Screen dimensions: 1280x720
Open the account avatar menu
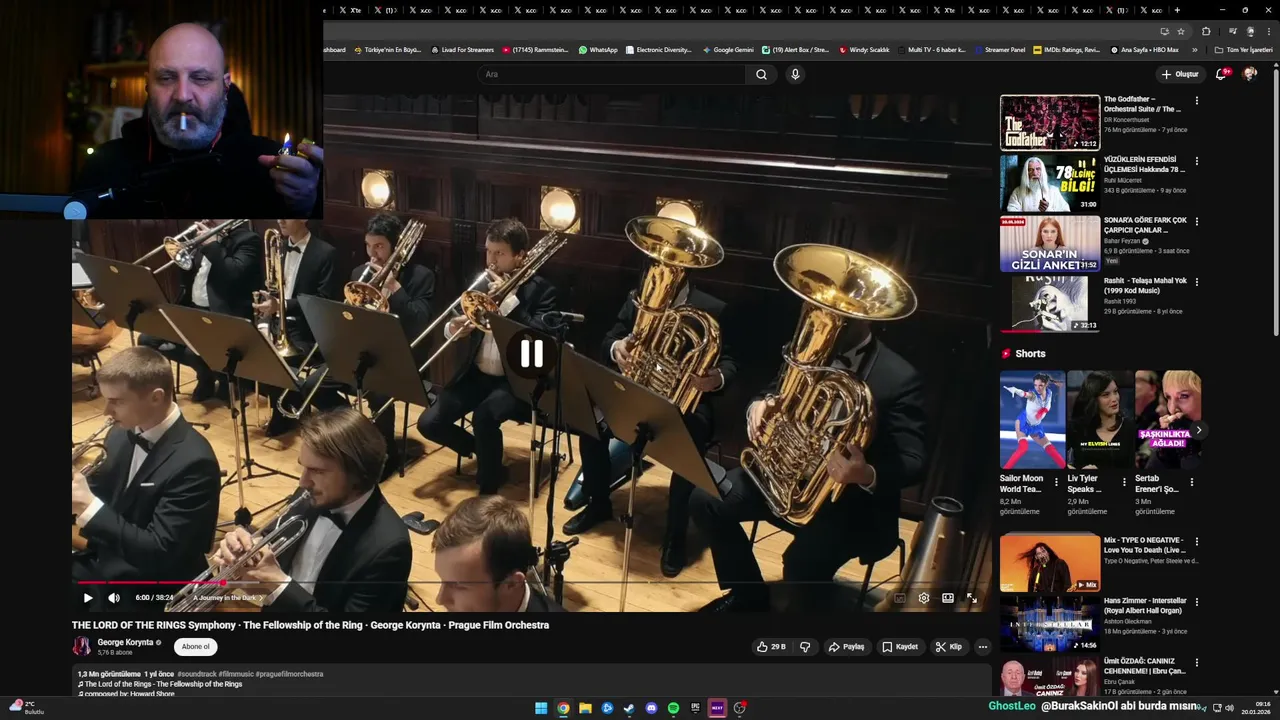pos(1250,74)
